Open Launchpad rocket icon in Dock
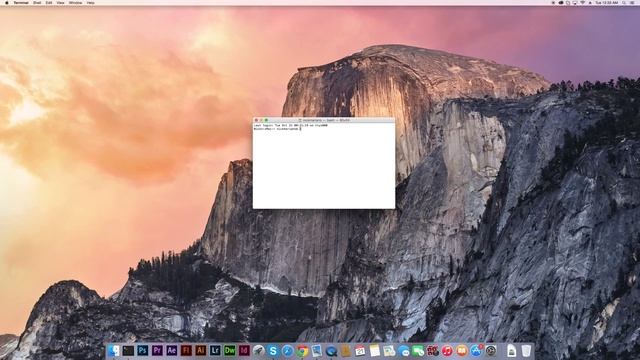 tap(259, 350)
